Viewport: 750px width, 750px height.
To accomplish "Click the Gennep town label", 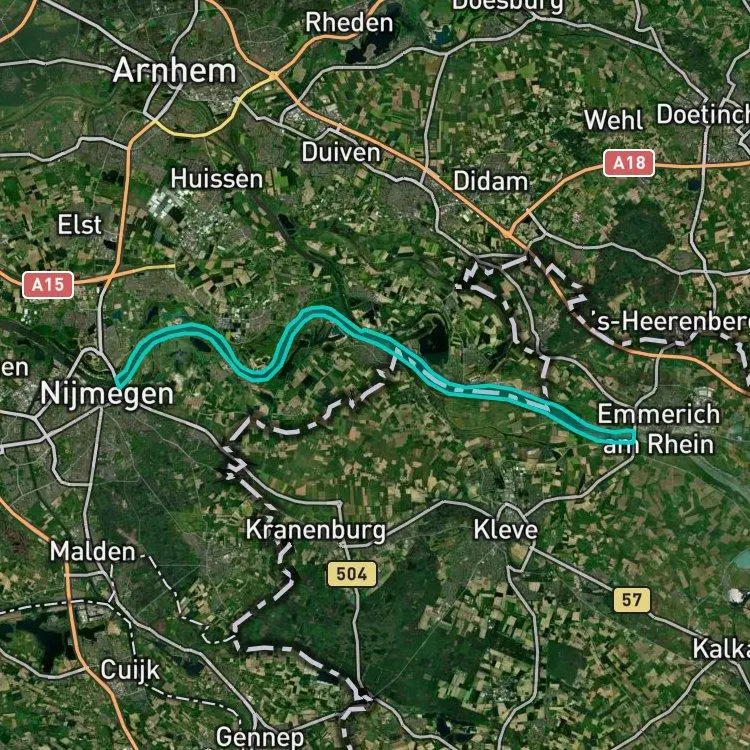I will point(260,738).
